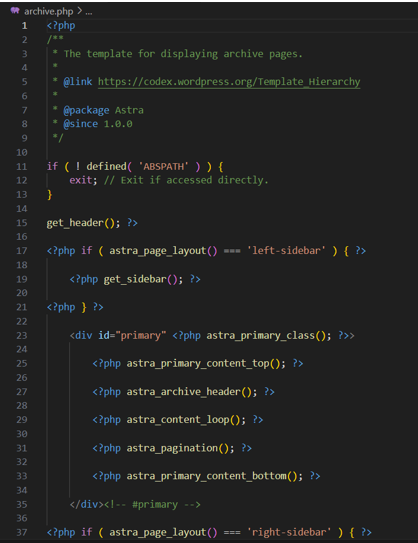Click the 'right-sidebar' string
Viewport: 418px width, 543px height.
click(x=289, y=532)
